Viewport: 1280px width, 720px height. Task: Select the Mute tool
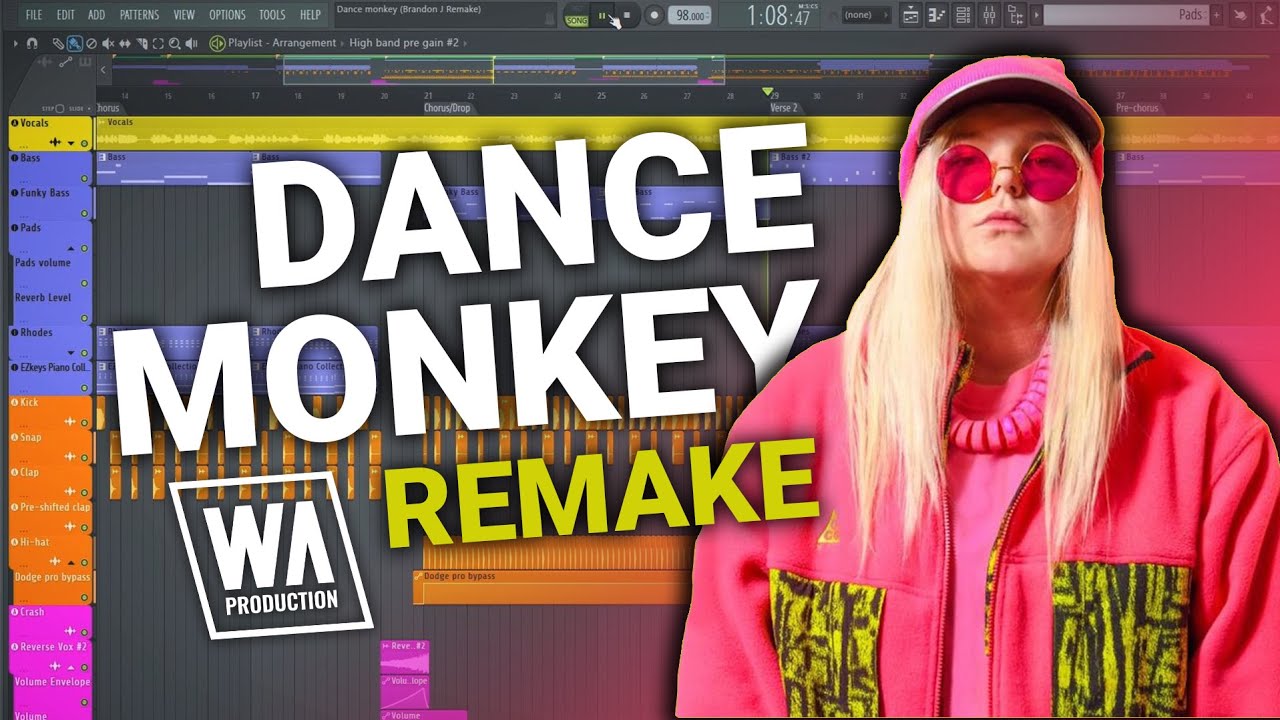tap(108, 44)
